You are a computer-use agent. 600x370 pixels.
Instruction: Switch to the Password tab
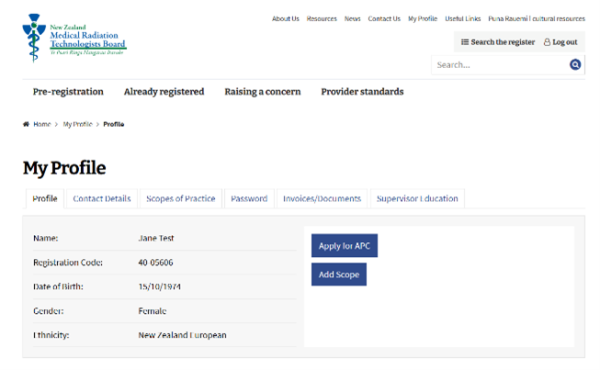point(249,199)
